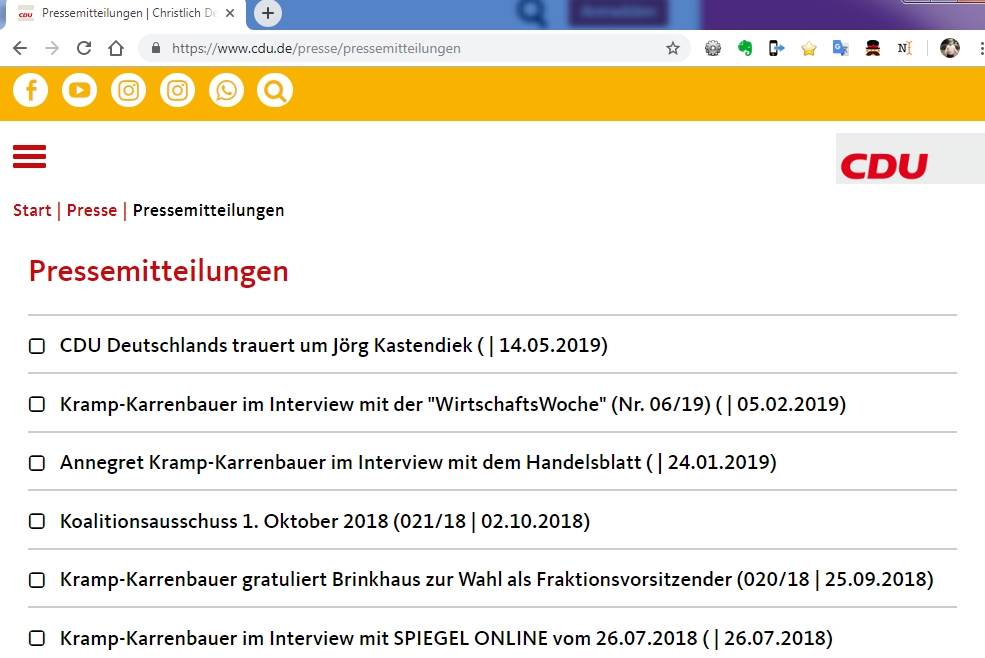Screen dimensions: 985x658
Task: Tick the SPIEGEL ONLINE interview checkbox
Action: (37, 639)
